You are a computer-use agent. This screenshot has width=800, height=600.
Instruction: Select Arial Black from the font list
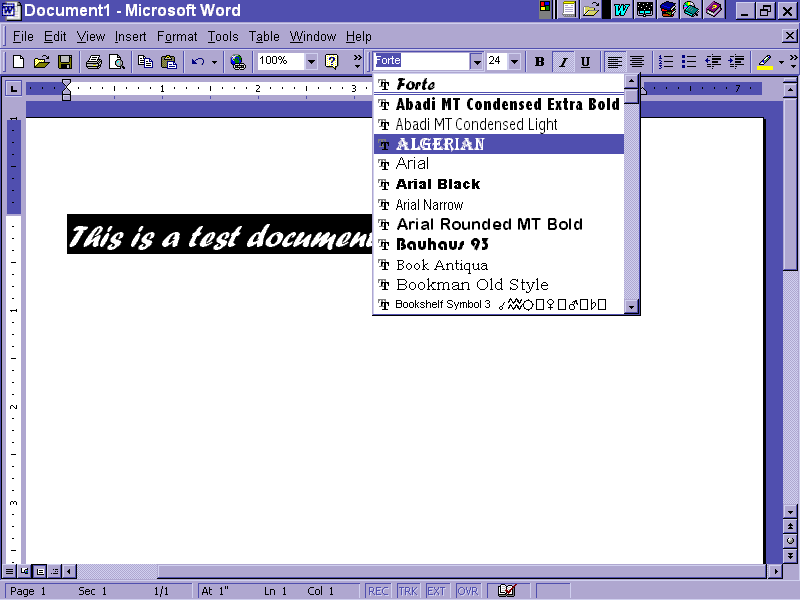(x=438, y=184)
